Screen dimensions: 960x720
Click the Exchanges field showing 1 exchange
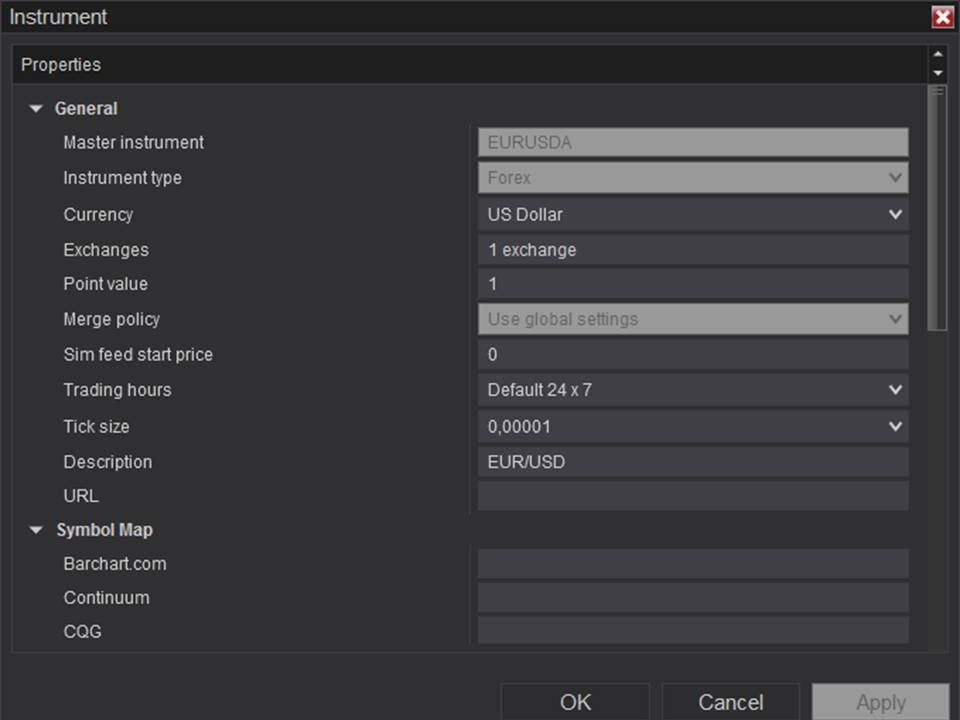pos(693,250)
